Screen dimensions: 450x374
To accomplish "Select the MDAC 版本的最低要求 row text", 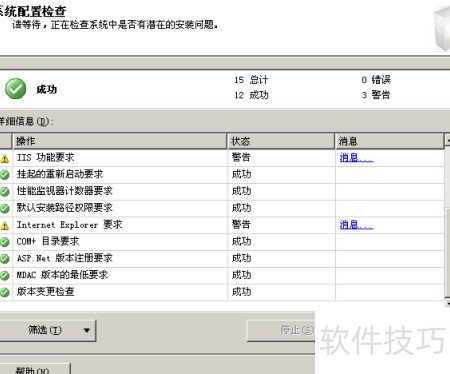I will click(x=62, y=275).
